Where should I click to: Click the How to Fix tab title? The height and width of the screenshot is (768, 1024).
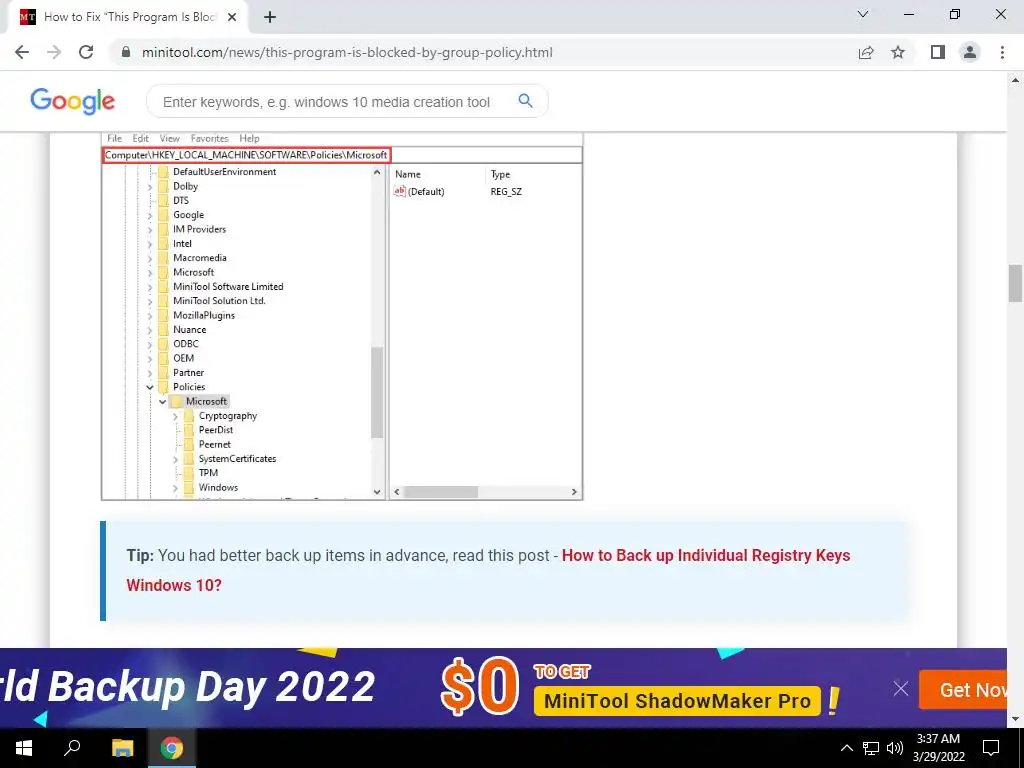point(129,17)
